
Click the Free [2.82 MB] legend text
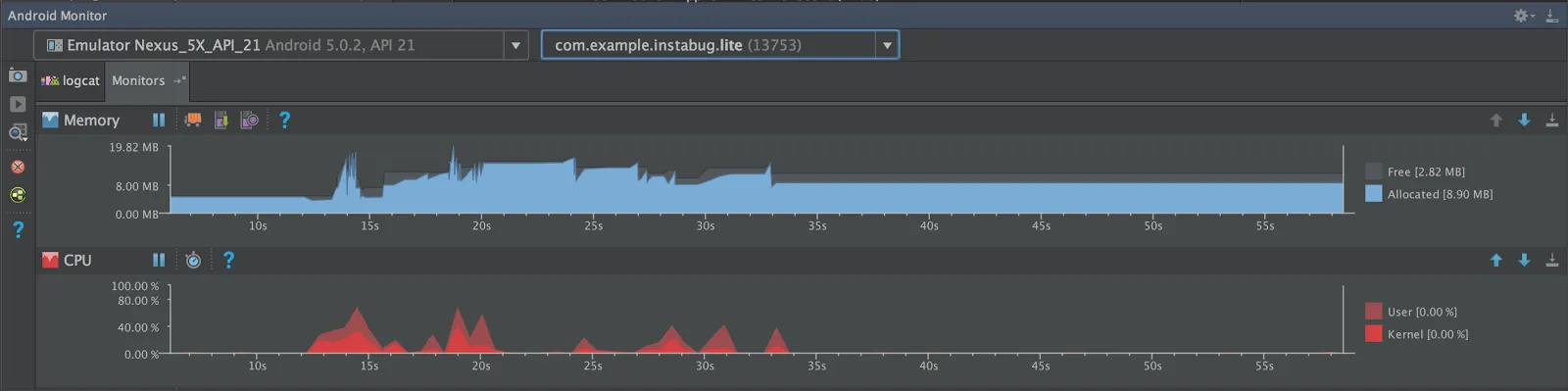(x=1426, y=171)
